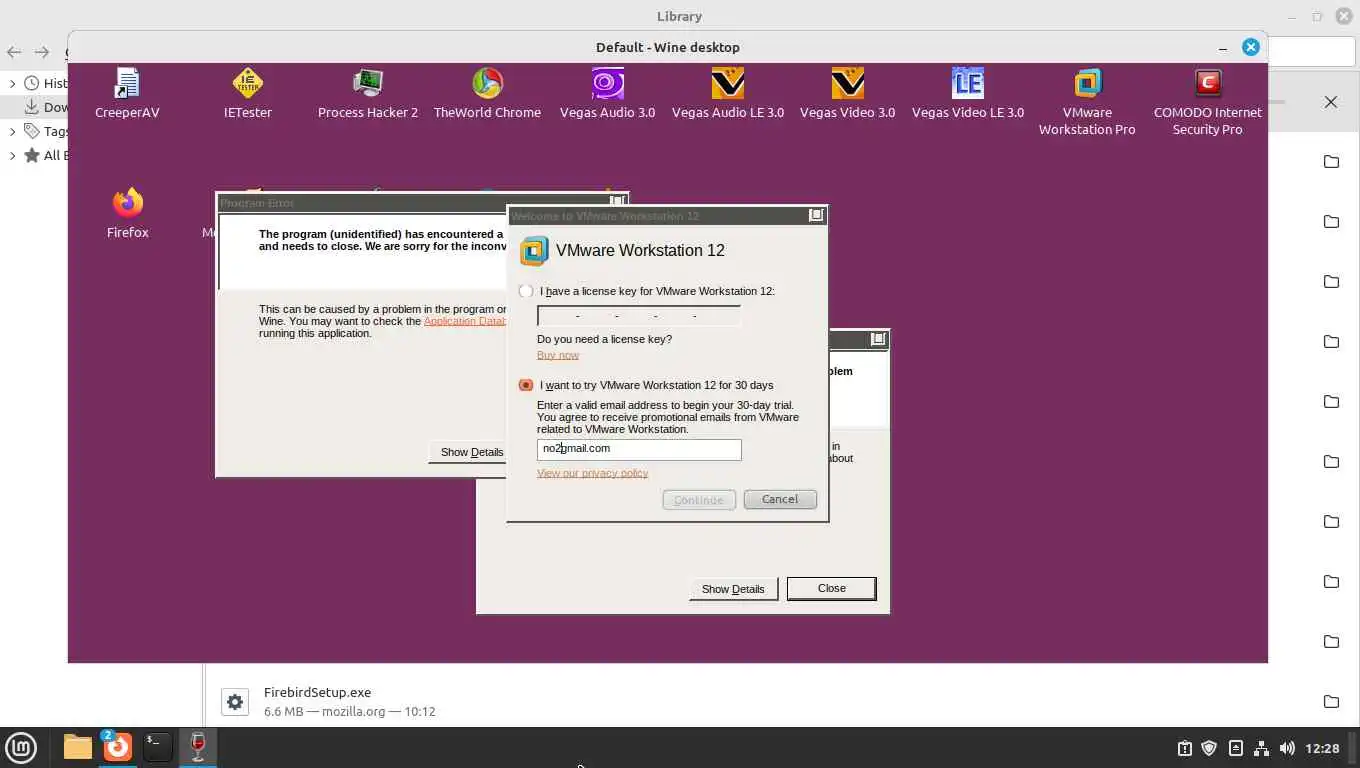Open the Vegas Audio 3.0 icon
The height and width of the screenshot is (768, 1360).
607,94
